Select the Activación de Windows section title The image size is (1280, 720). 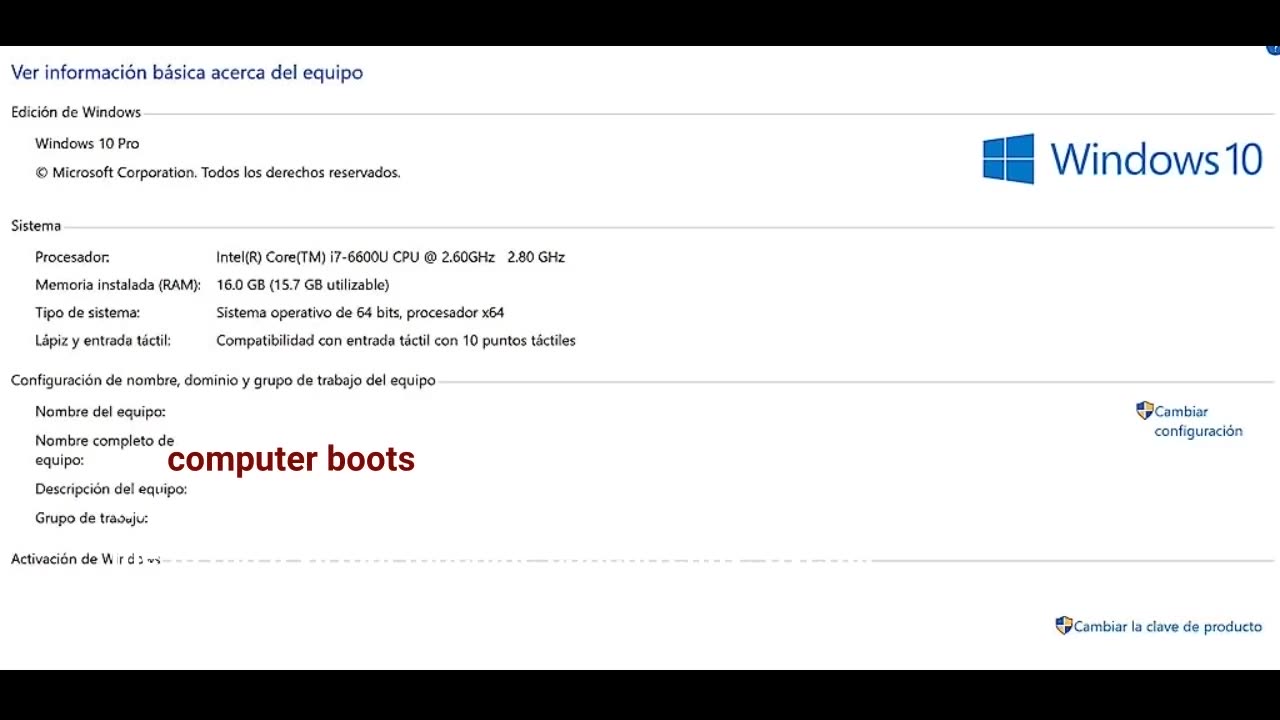85,559
